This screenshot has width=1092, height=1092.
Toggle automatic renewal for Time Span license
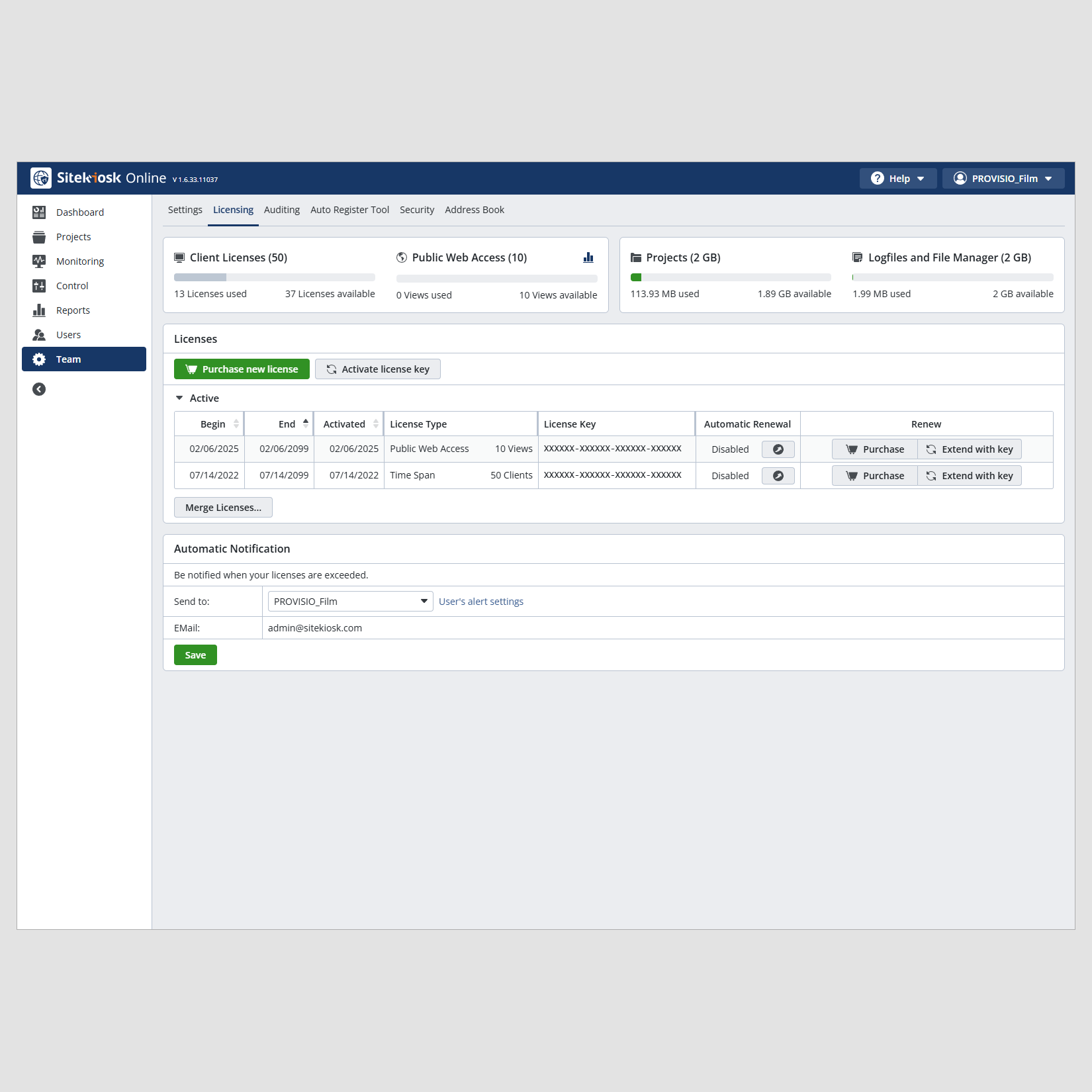pos(778,476)
